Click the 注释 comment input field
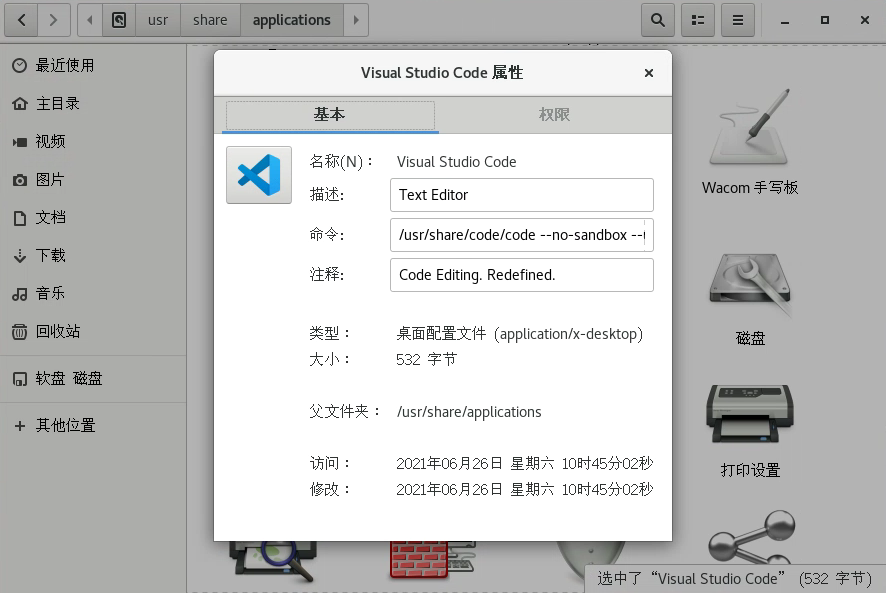Screen dimensions: 886x593 click(522, 275)
